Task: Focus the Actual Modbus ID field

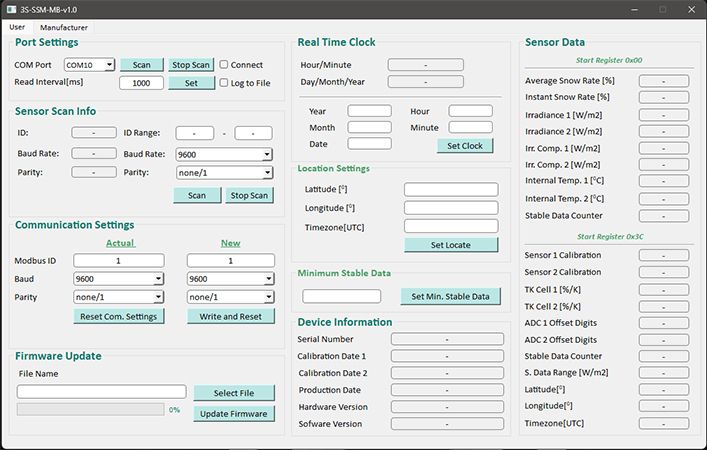Action: (x=119, y=261)
